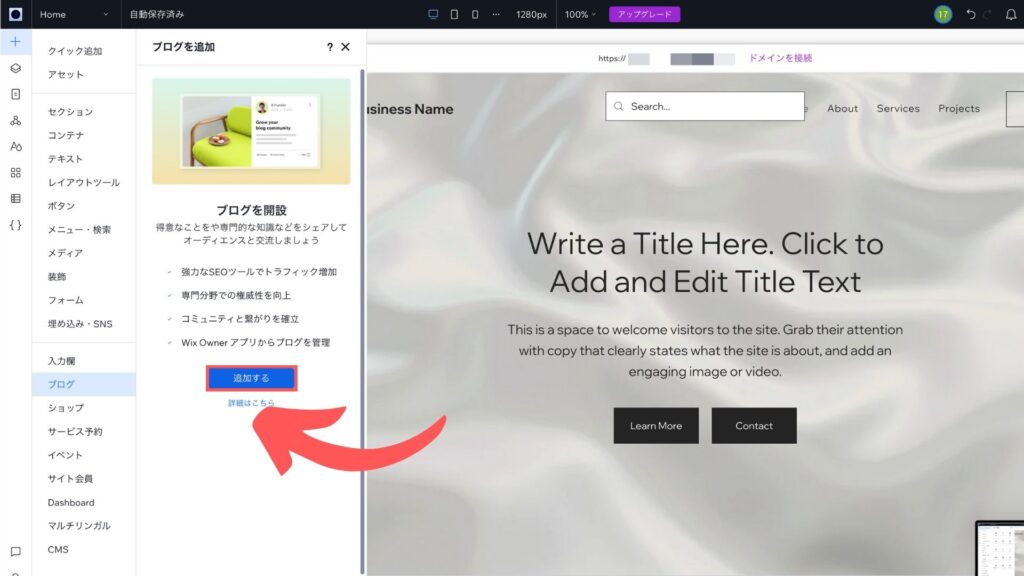The width and height of the screenshot is (1024, 576).
Task: Open help question mark in blog panel
Action: (x=329, y=46)
